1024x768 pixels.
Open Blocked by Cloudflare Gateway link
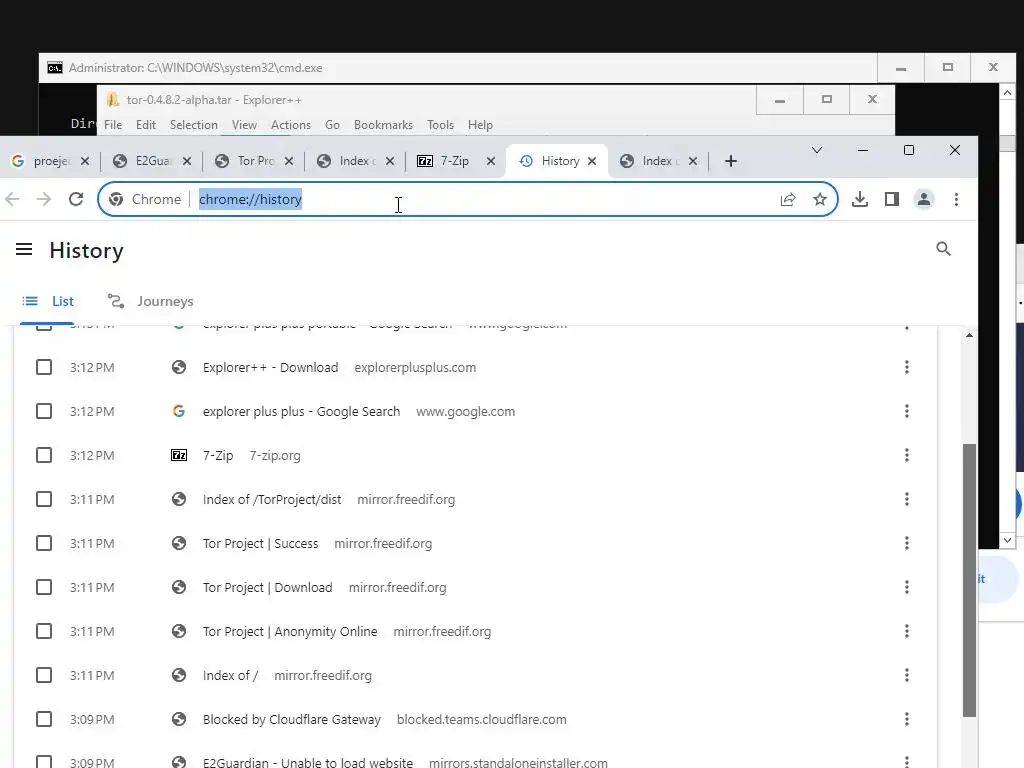[x=291, y=719]
